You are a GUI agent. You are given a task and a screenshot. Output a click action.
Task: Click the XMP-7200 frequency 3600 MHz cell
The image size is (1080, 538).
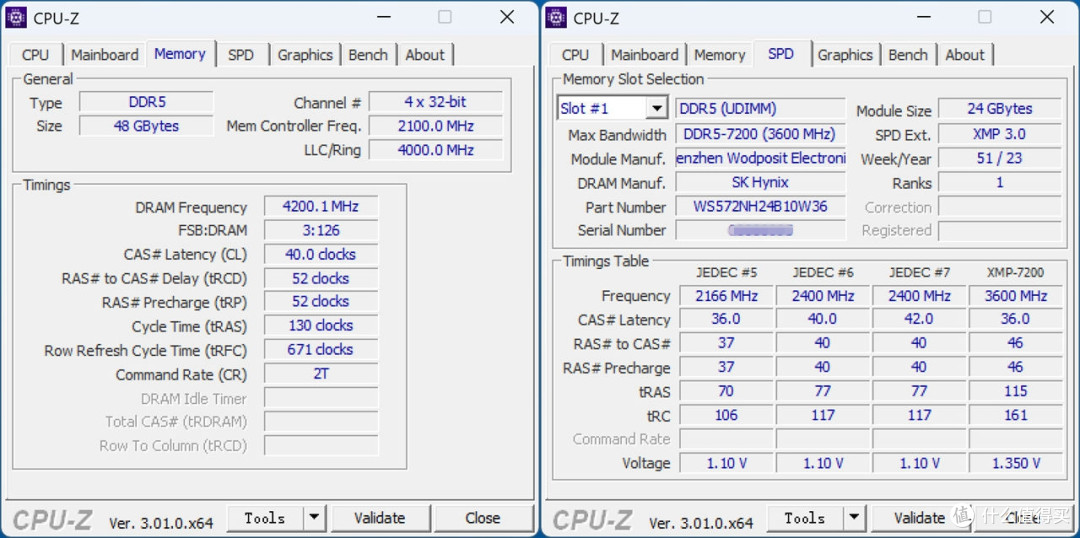pyautogui.click(x=1015, y=296)
